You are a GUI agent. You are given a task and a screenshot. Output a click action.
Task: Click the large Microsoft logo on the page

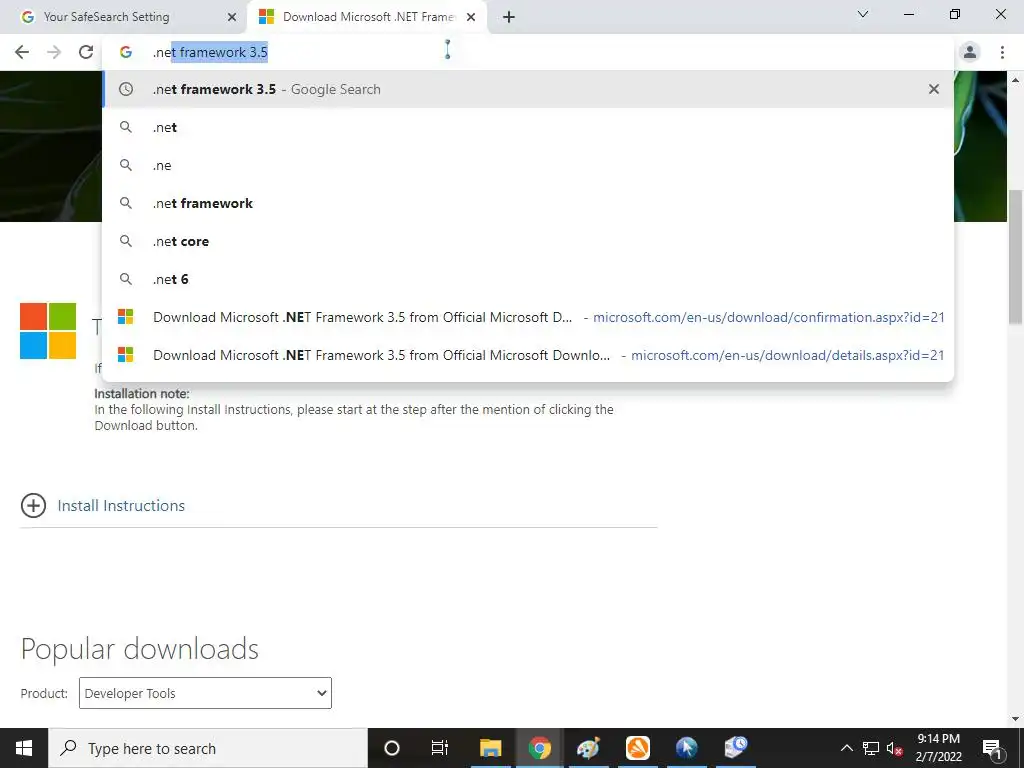[48, 330]
